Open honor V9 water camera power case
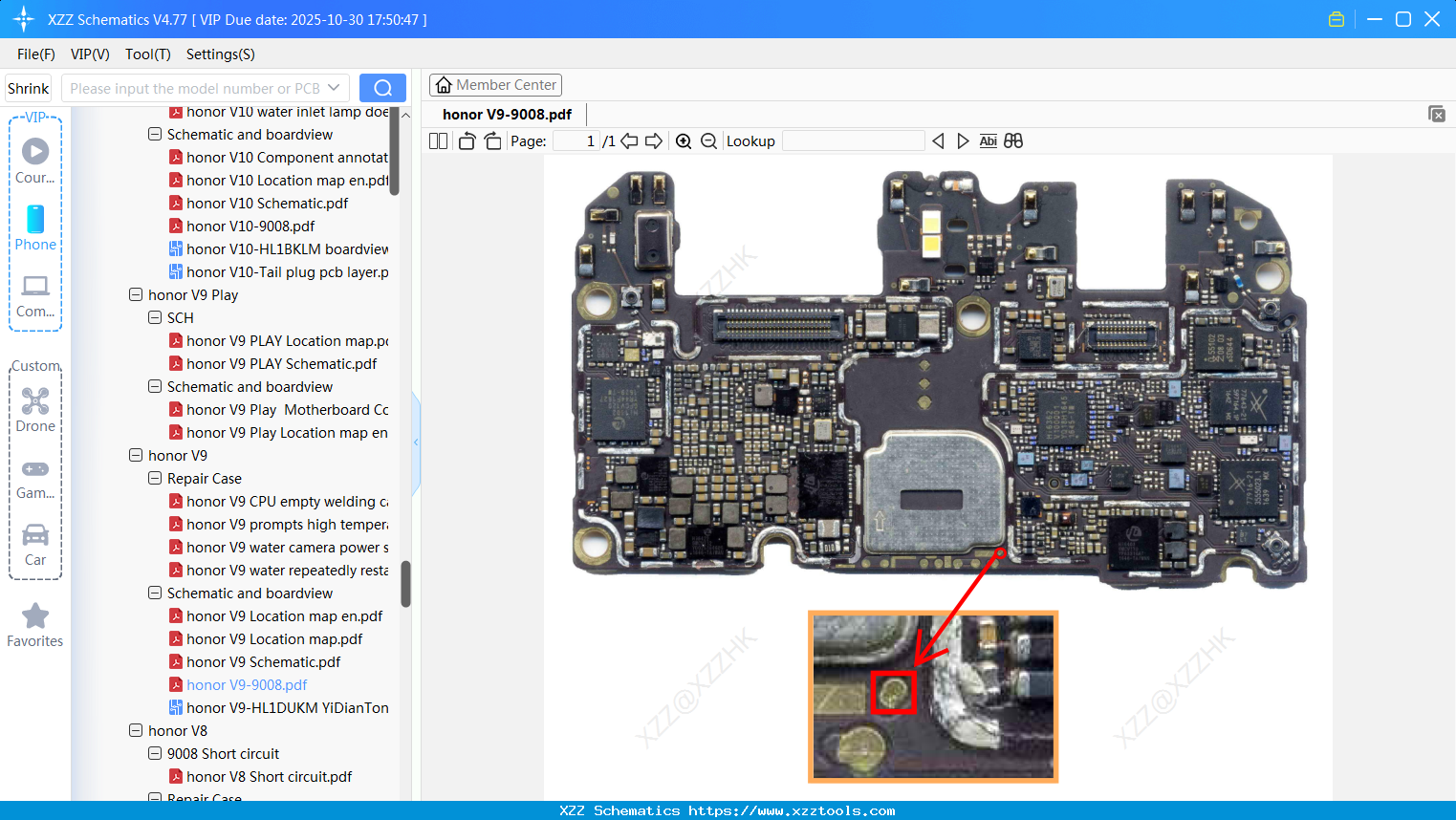 click(279, 548)
